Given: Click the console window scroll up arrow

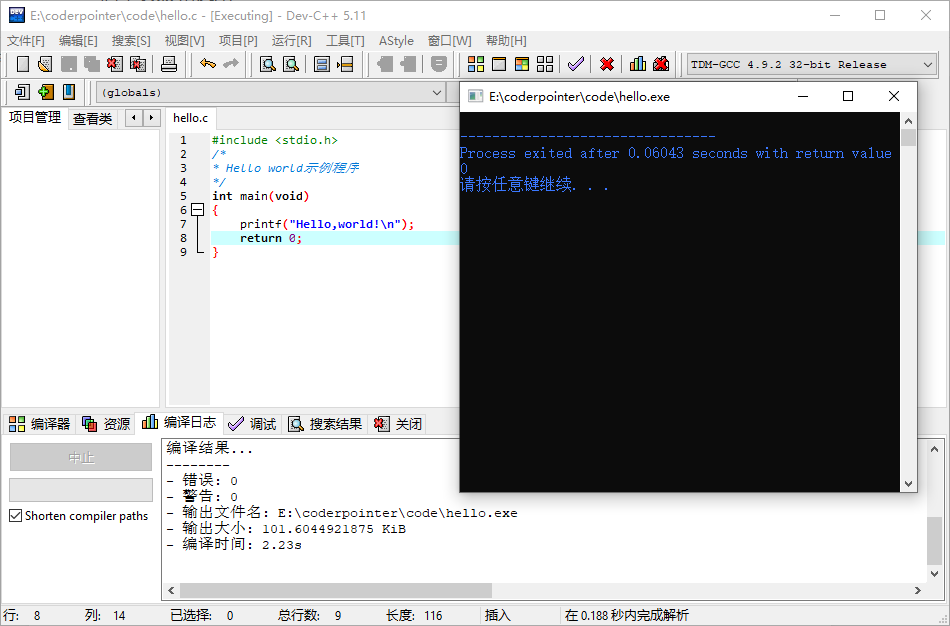Looking at the screenshot, I should point(908,121).
